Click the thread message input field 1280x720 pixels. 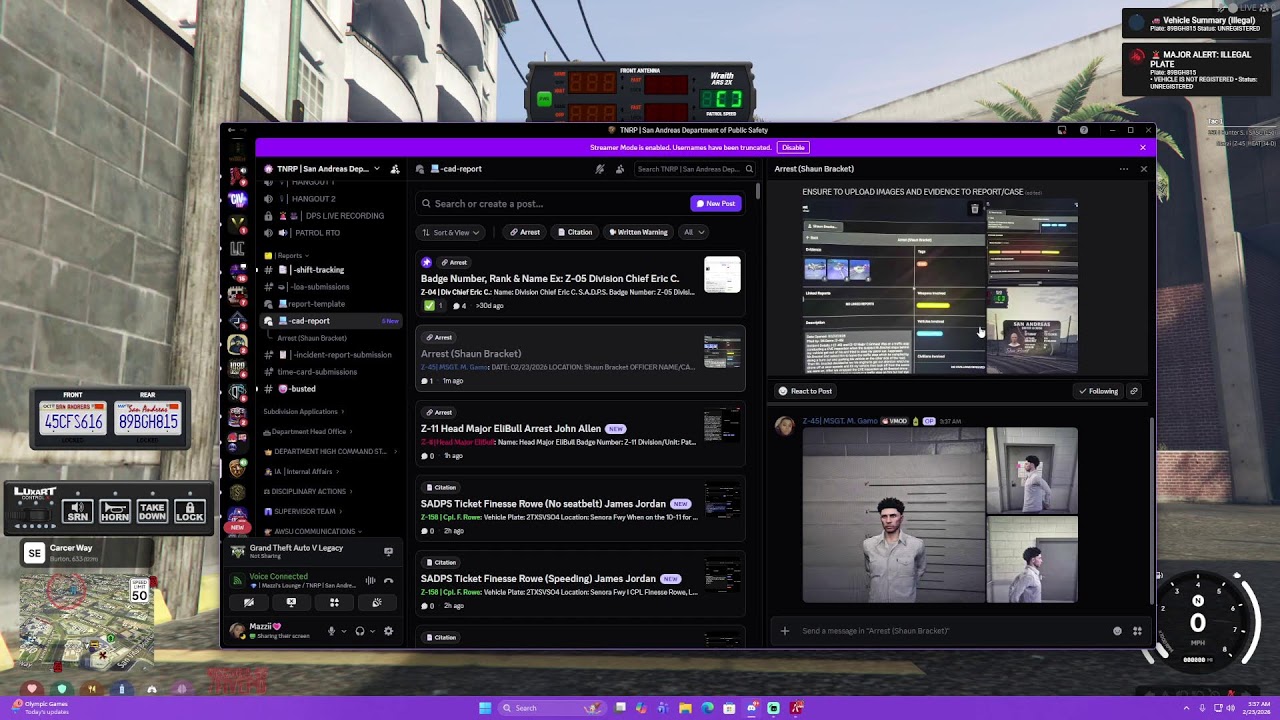click(x=950, y=631)
